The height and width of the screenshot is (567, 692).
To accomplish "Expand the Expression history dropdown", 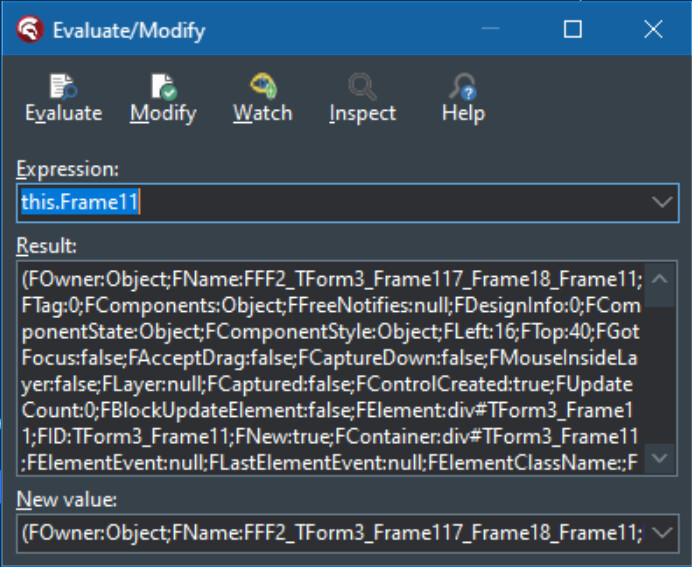I will click(662, 203).
